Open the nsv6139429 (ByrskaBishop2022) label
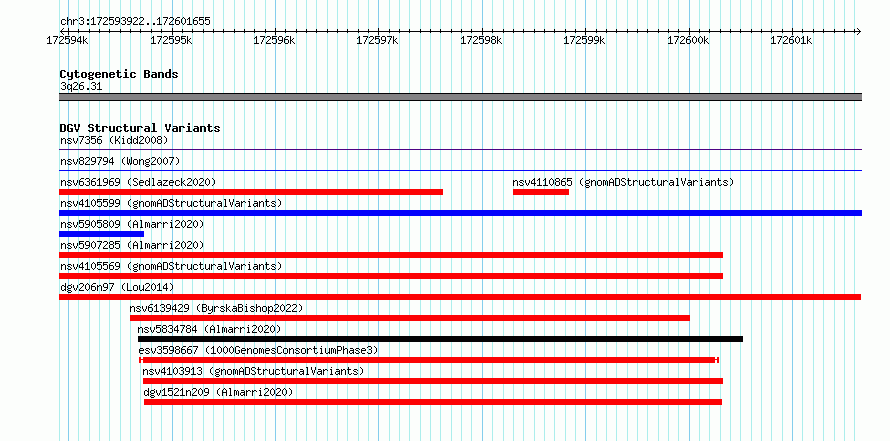Viewport: 890px width, 441px height. click(x=216, y=308)
